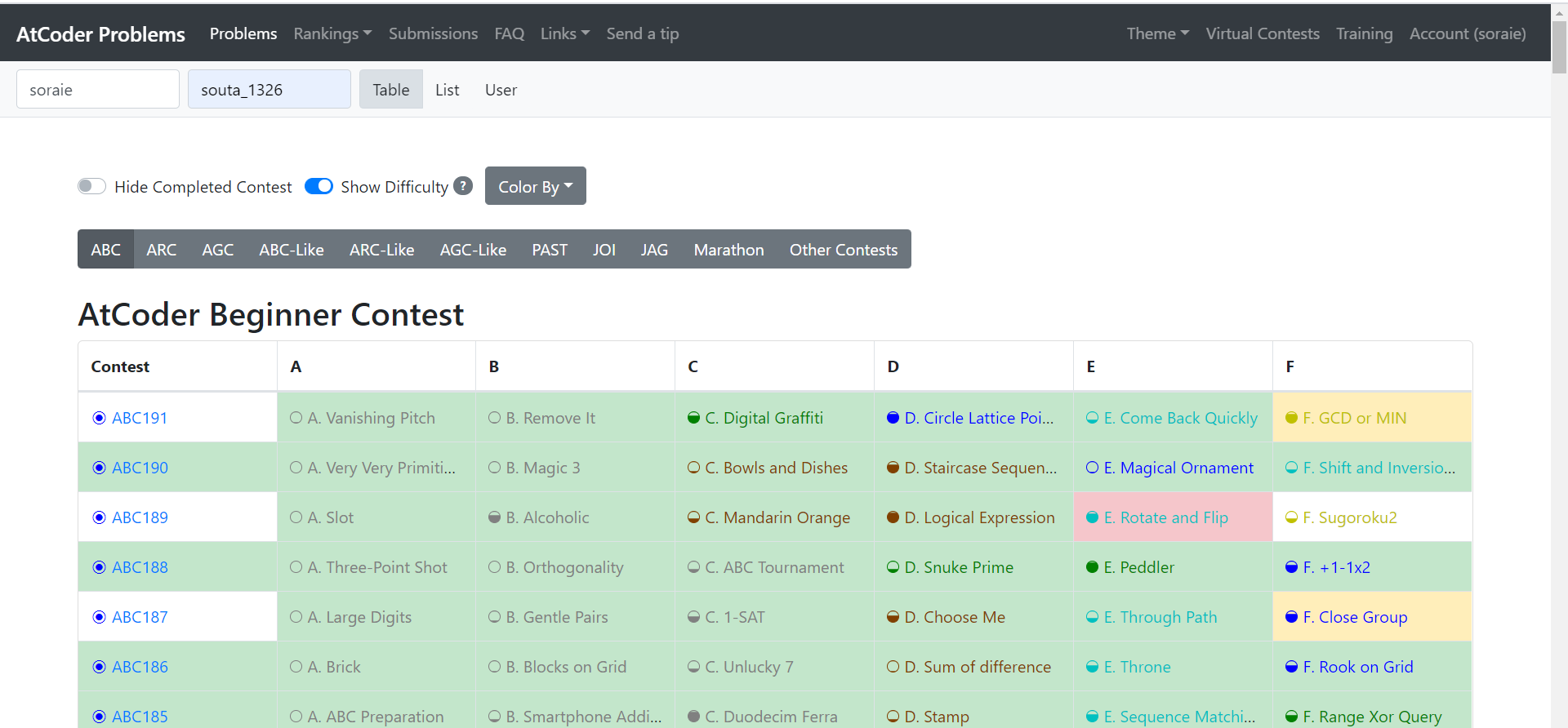Click the difficulty circle beside ABC191 contest

coord(100,418)
